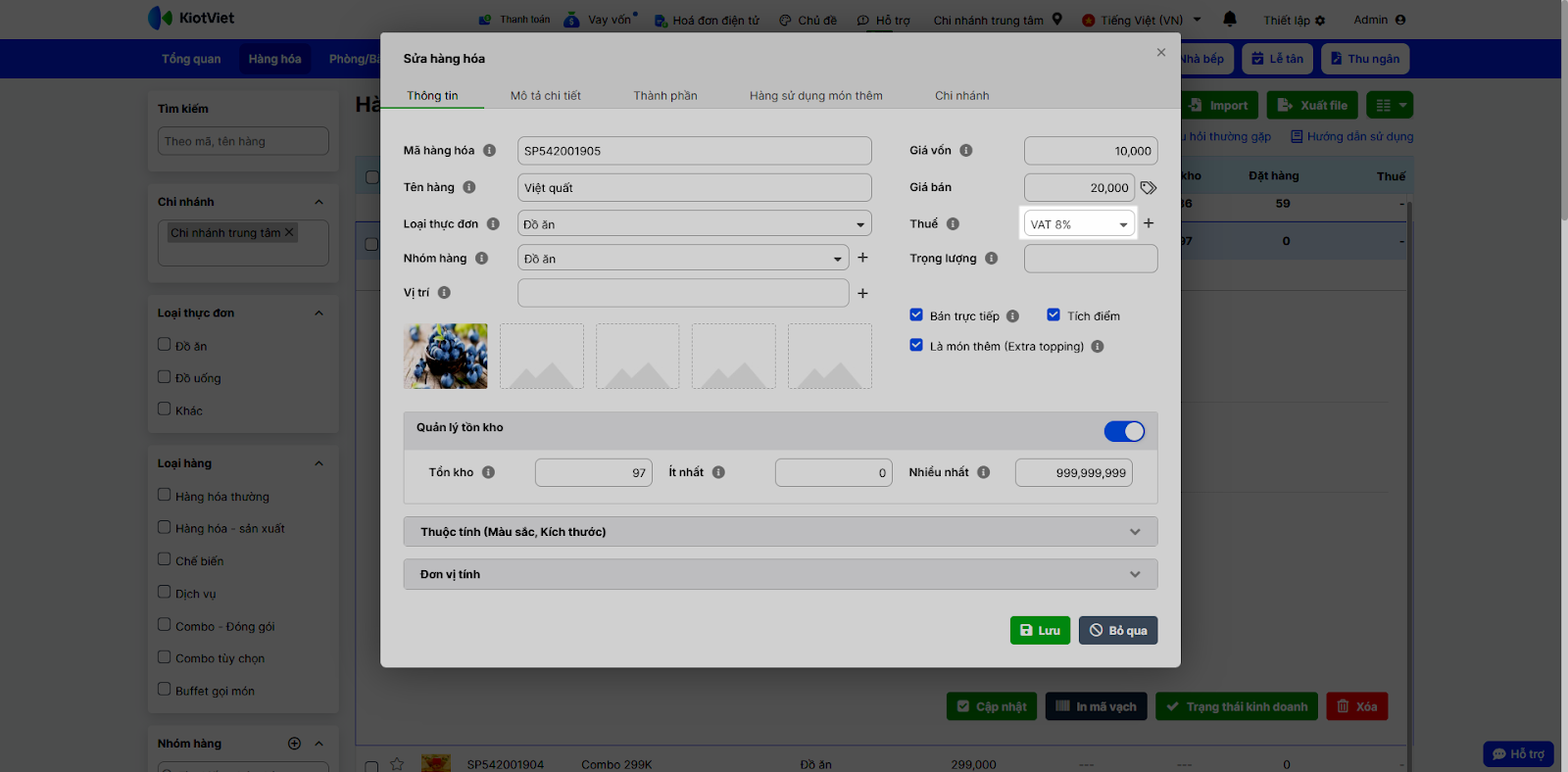1568x772 pixels.
Task: Check Đồ ăn filter in Loại thực đơn
Action: click(165, 345)
